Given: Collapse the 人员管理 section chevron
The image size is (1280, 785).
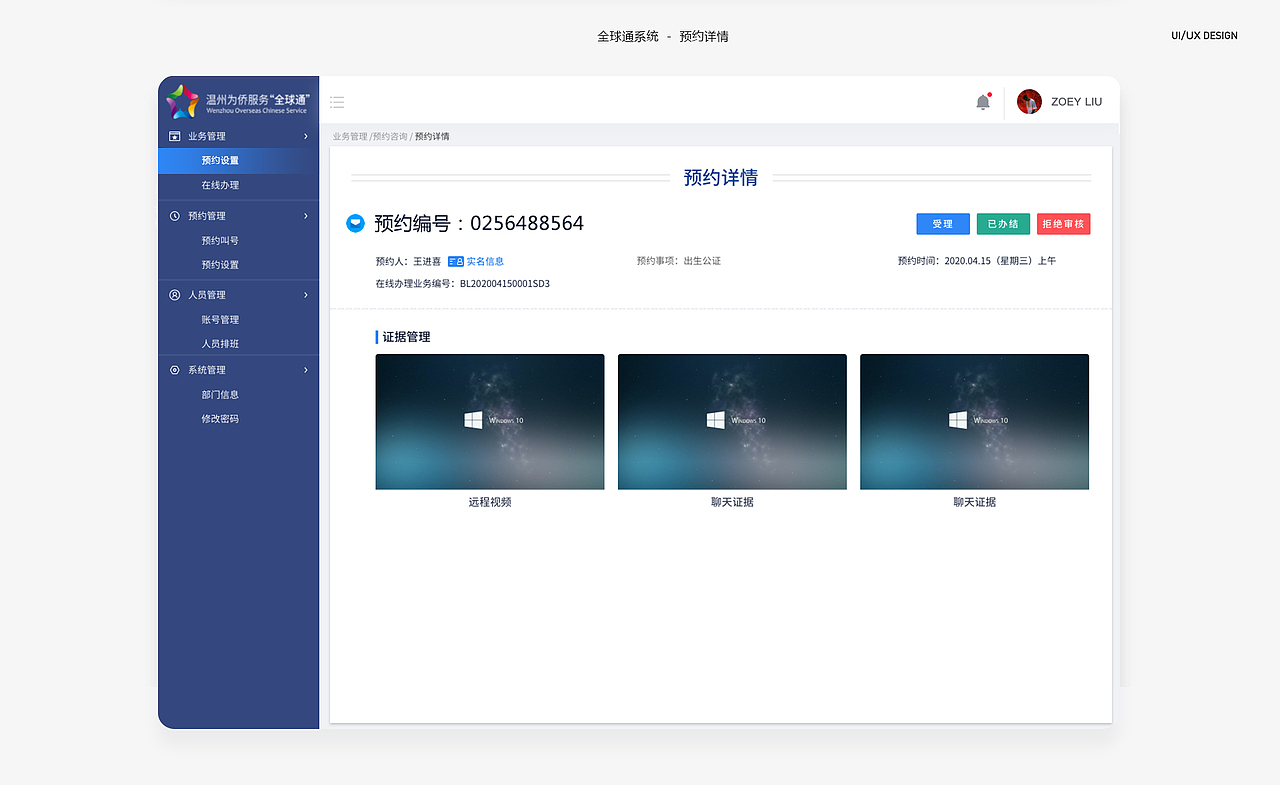Looking at the screenshot, I should point(306,295).
